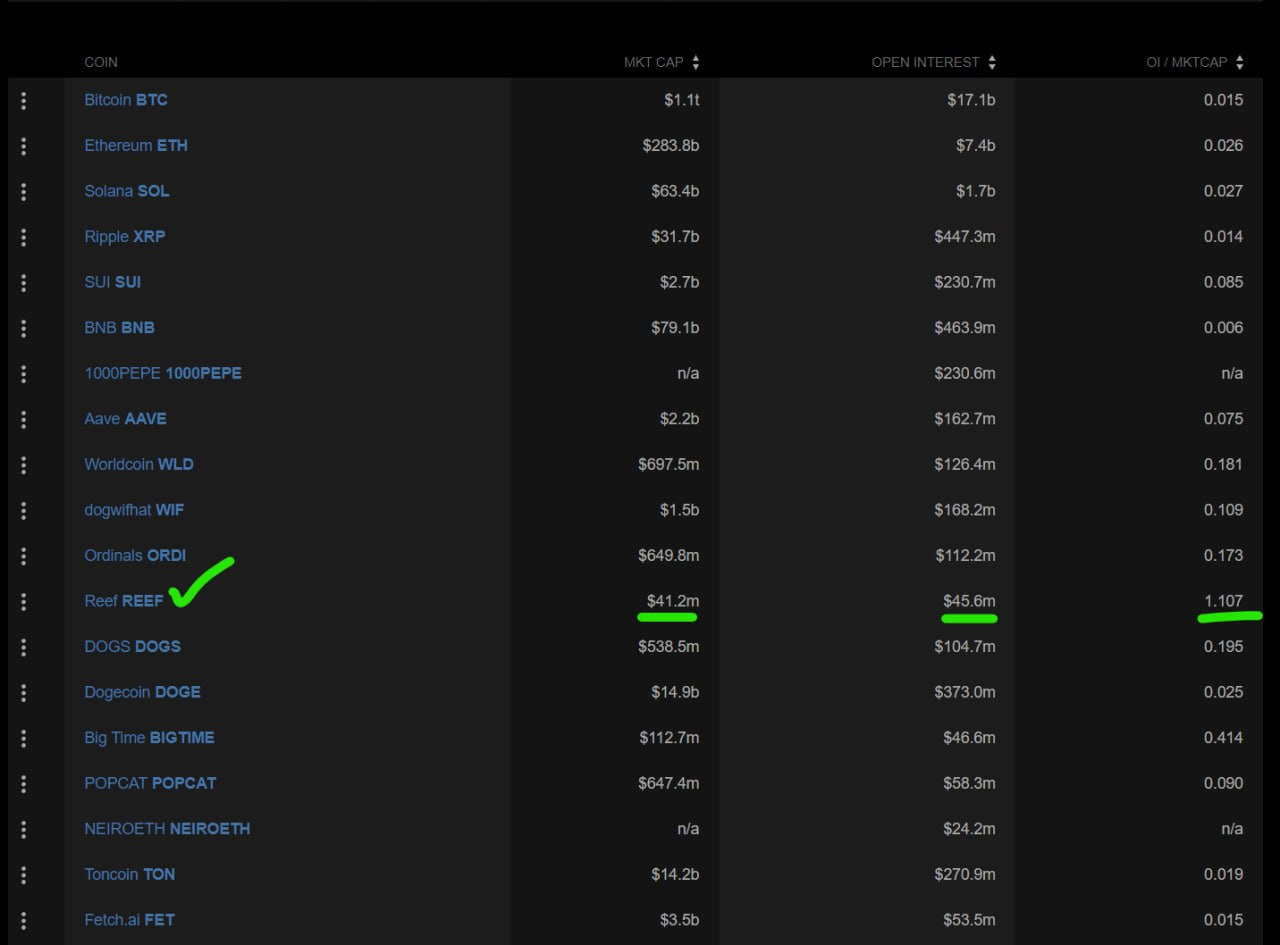The image size is (1280, 945).
Task: Open row options for Reef REEF
Action: click(x=23, y=601)
